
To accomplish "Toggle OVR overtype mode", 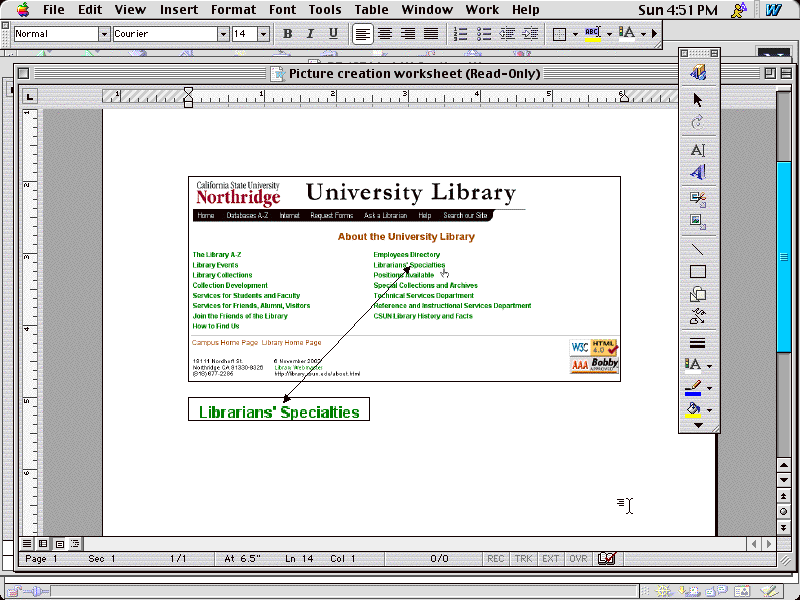I will click(x=578, y=559).
